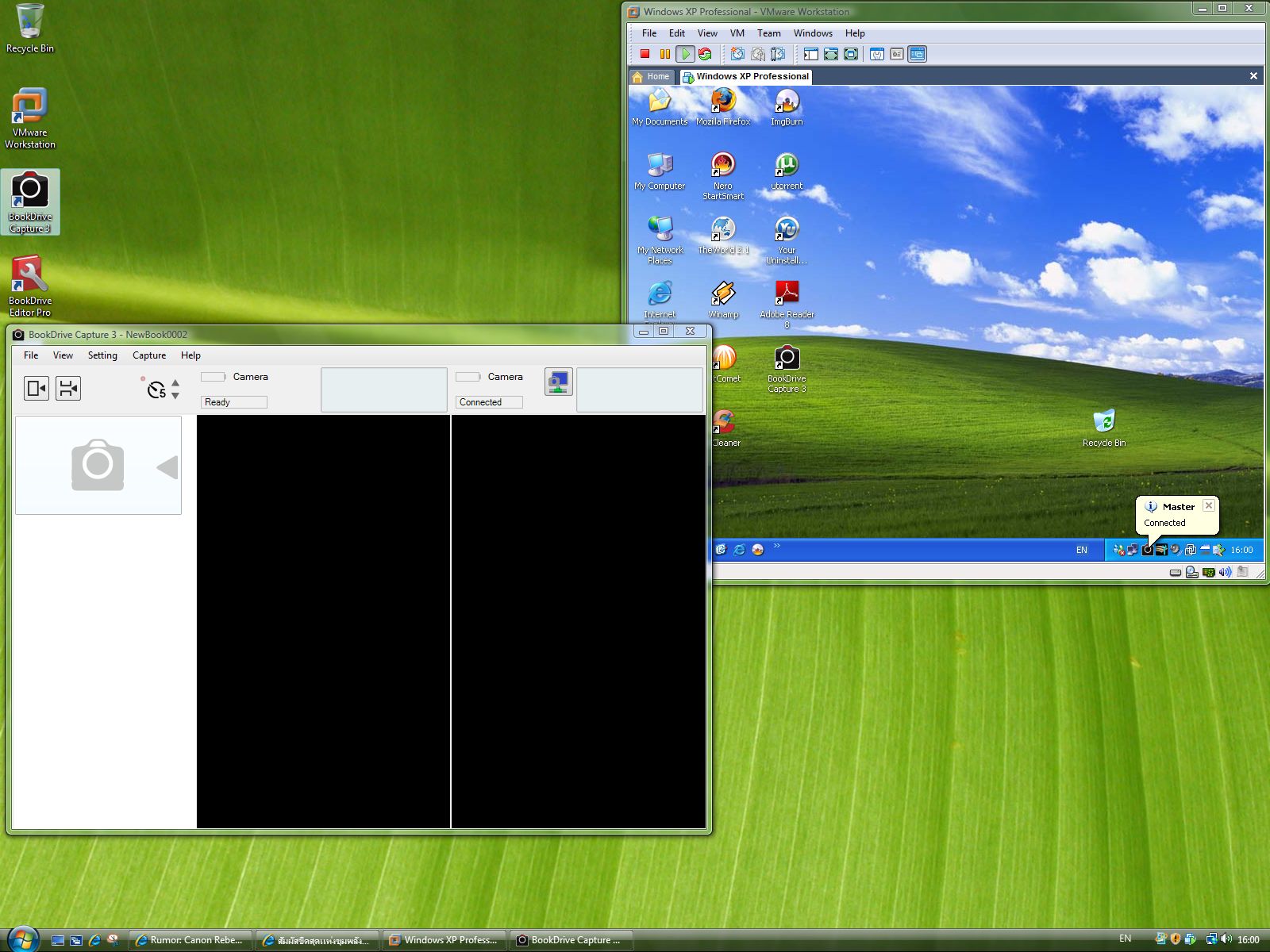Open Edit menu in VMware Workstation
Screen dimensions: 1270x952
tap(677, 33)
